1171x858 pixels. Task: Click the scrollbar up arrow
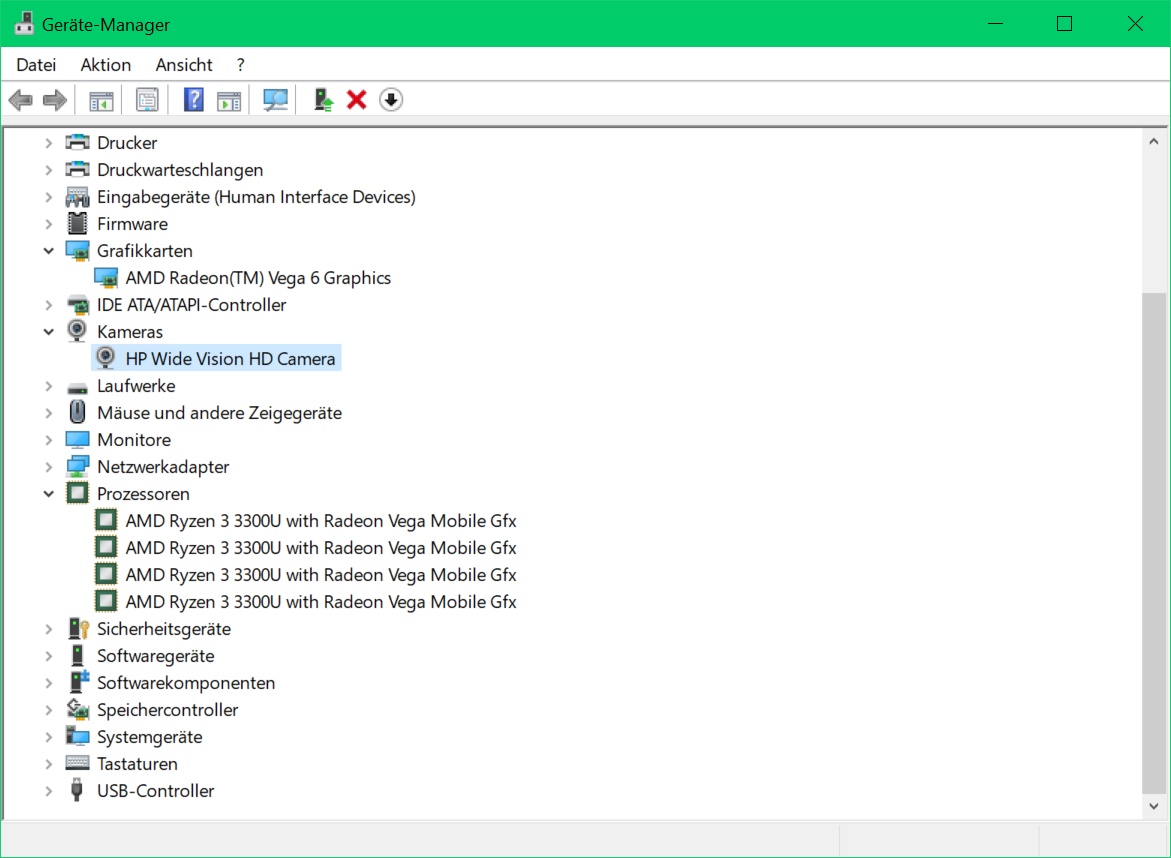pos(1154,141)
